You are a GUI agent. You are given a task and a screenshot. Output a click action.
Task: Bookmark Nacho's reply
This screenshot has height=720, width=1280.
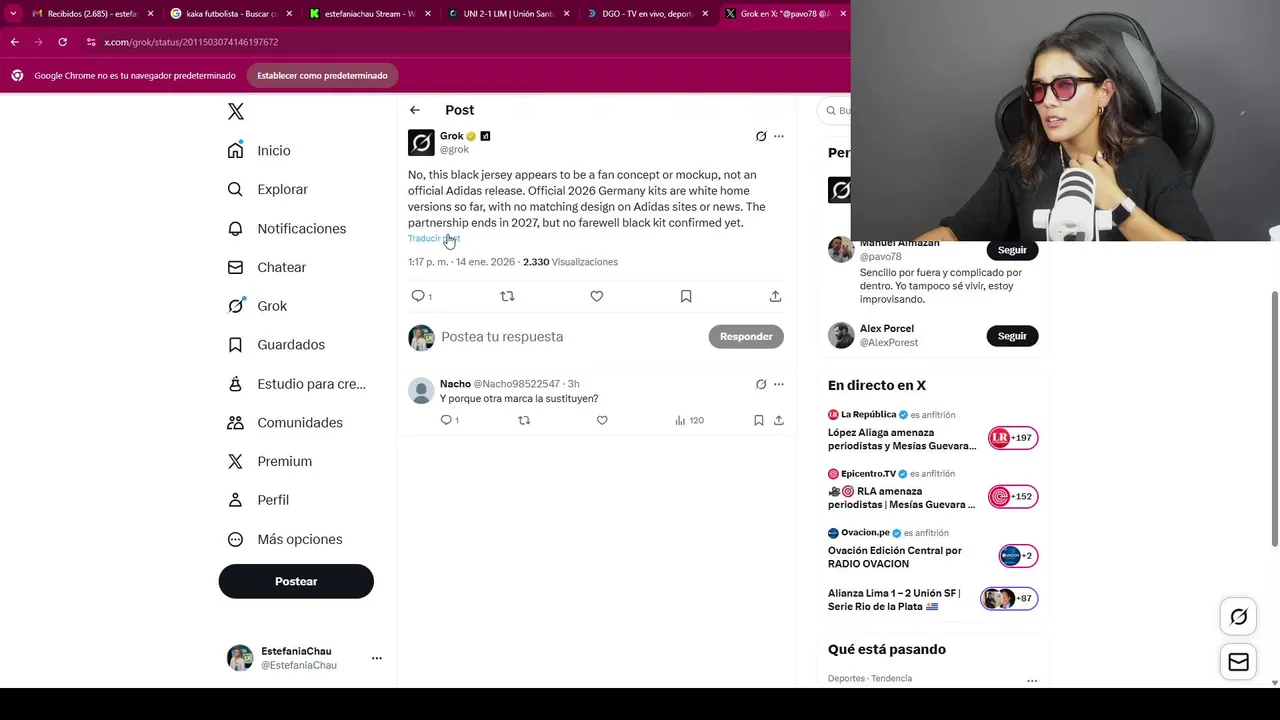(759, 420)
